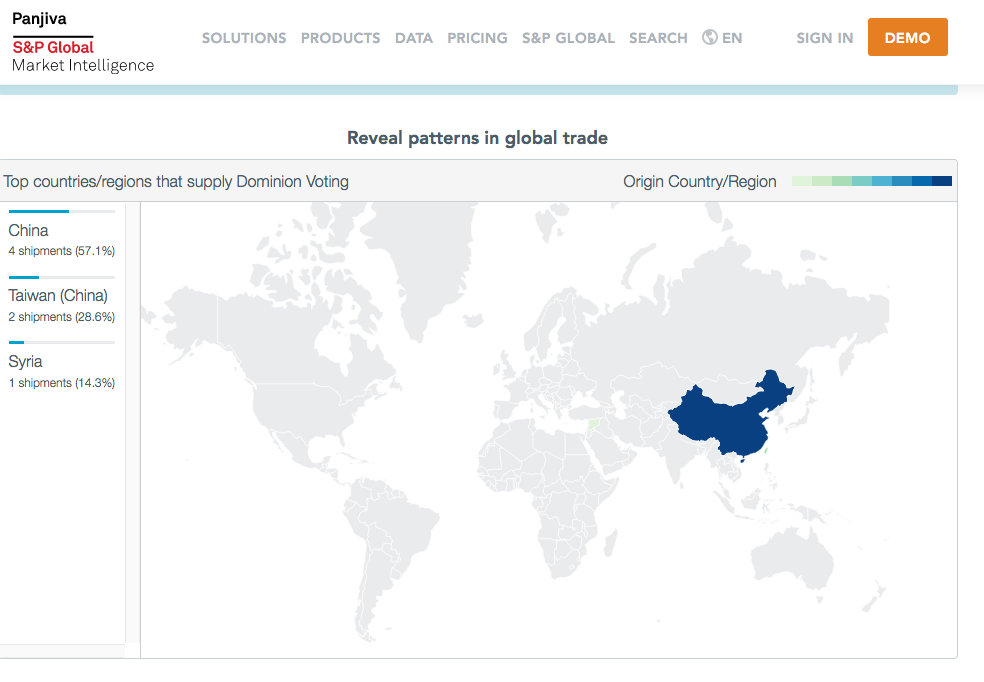Go to the DATA menu item
The width and height of the screenshot is (984, 682).
[414, 38]
